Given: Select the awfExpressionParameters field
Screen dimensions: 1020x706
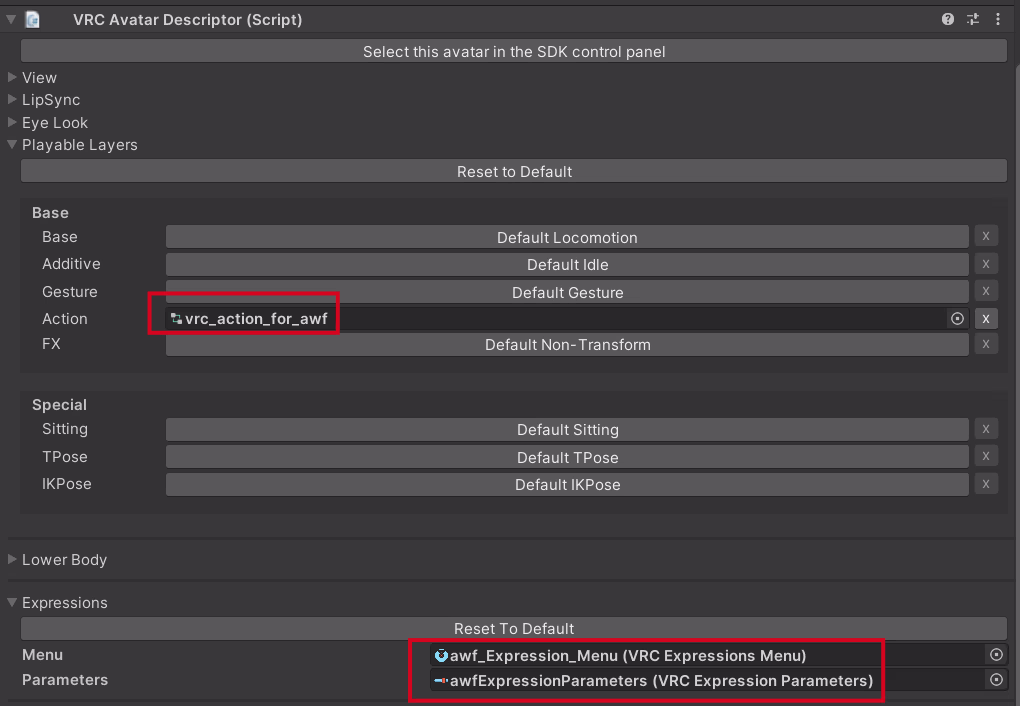Looking at the screenshot, I should [718, 680].
